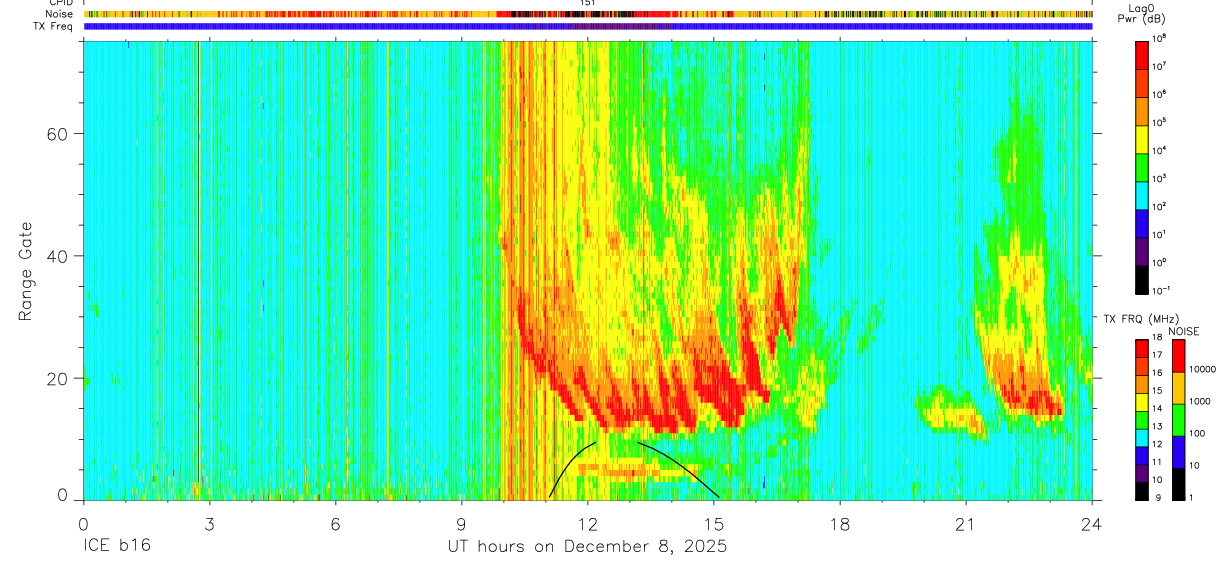Click the blue TX Freq strip above the plot

[x=588, y=26]
